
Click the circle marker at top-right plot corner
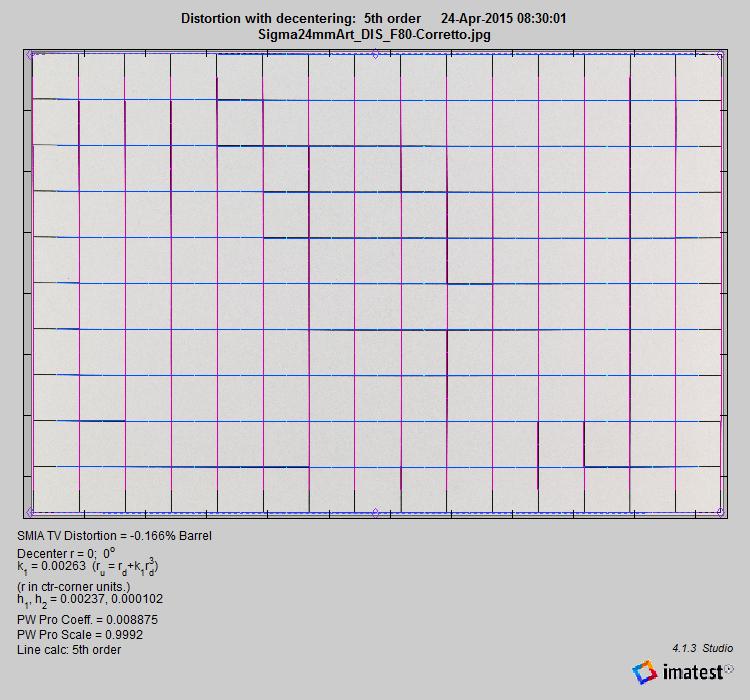tap(720, 57)
